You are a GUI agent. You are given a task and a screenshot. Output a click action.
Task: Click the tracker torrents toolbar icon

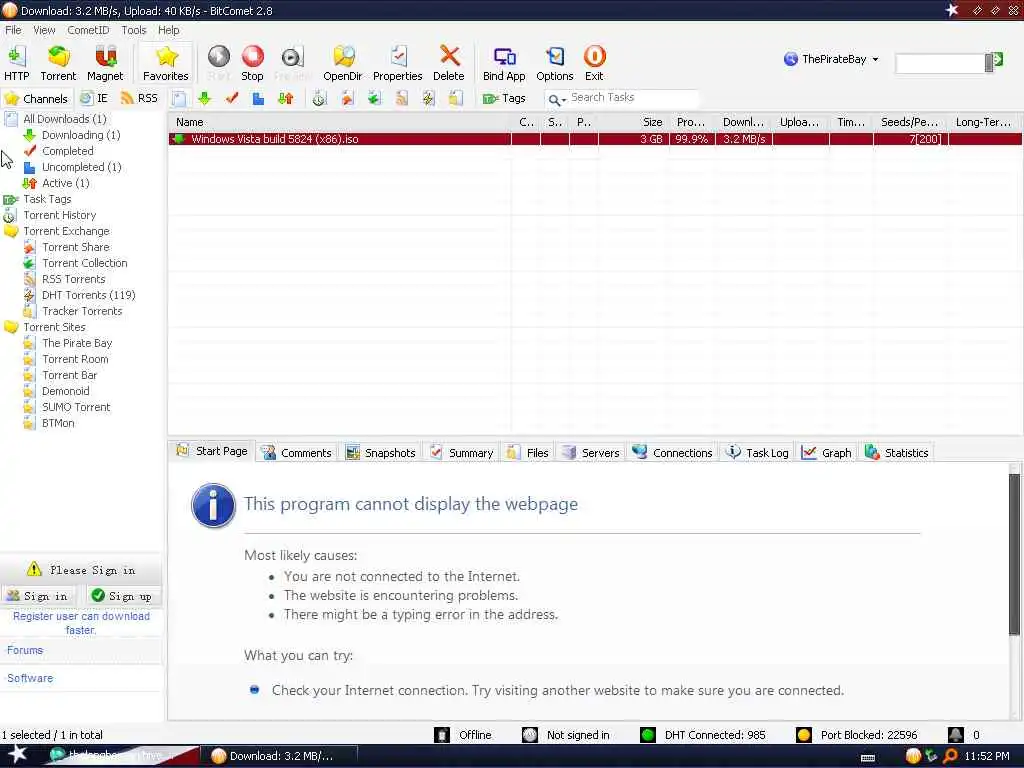point(455,99)
